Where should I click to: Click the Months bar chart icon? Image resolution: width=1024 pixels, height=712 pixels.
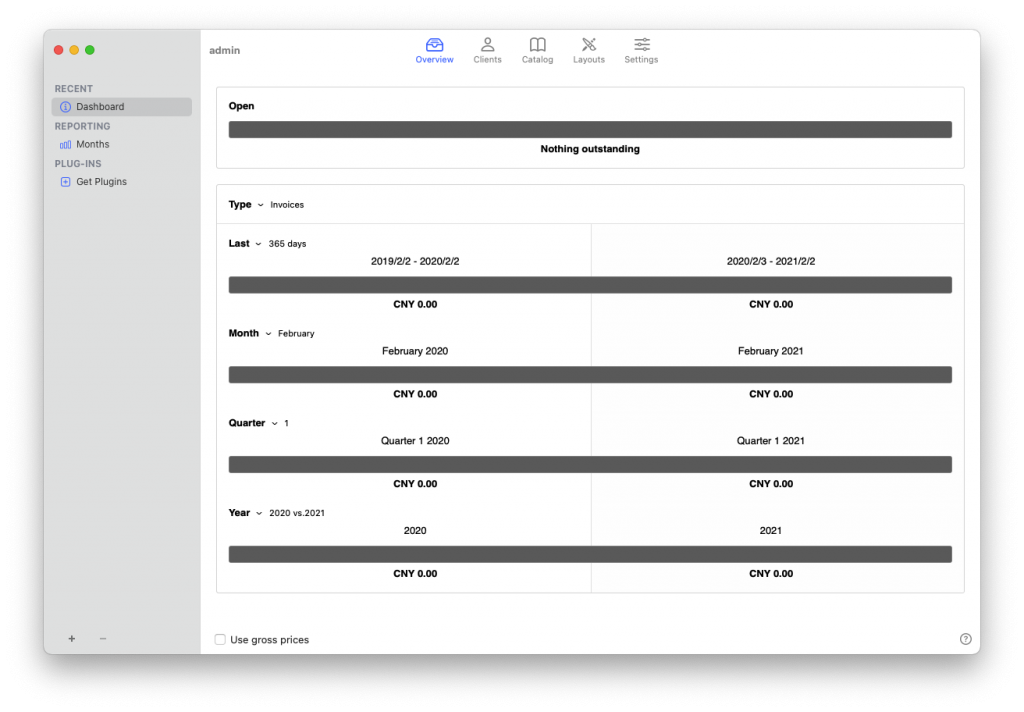(65, 144)
